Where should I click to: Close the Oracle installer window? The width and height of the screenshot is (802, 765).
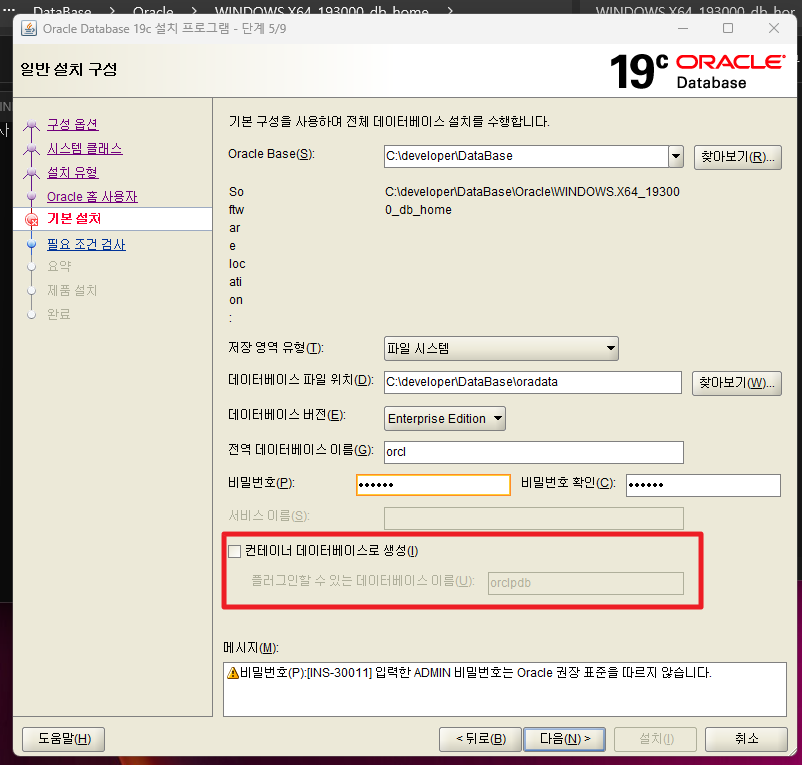pyautogui.click(x=774, y=28)
